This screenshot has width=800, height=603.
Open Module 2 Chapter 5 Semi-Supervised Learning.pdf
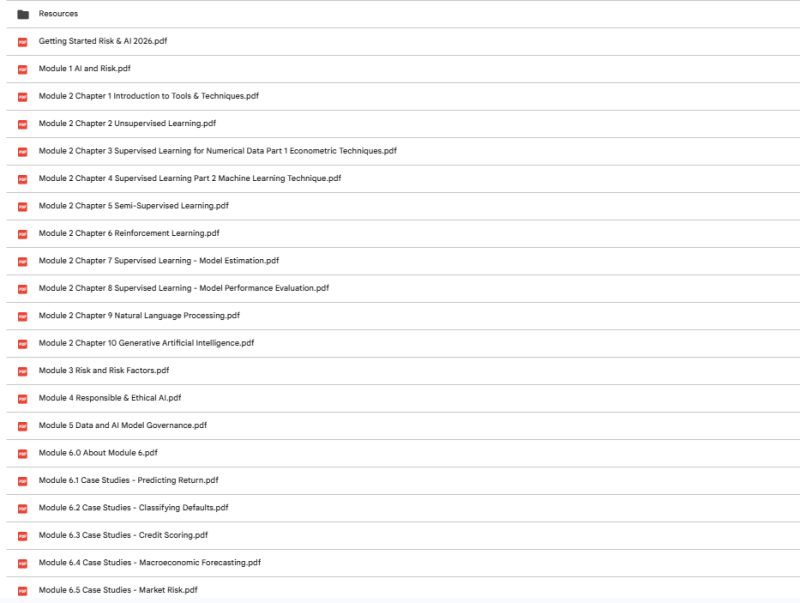[x=134, y=206]
